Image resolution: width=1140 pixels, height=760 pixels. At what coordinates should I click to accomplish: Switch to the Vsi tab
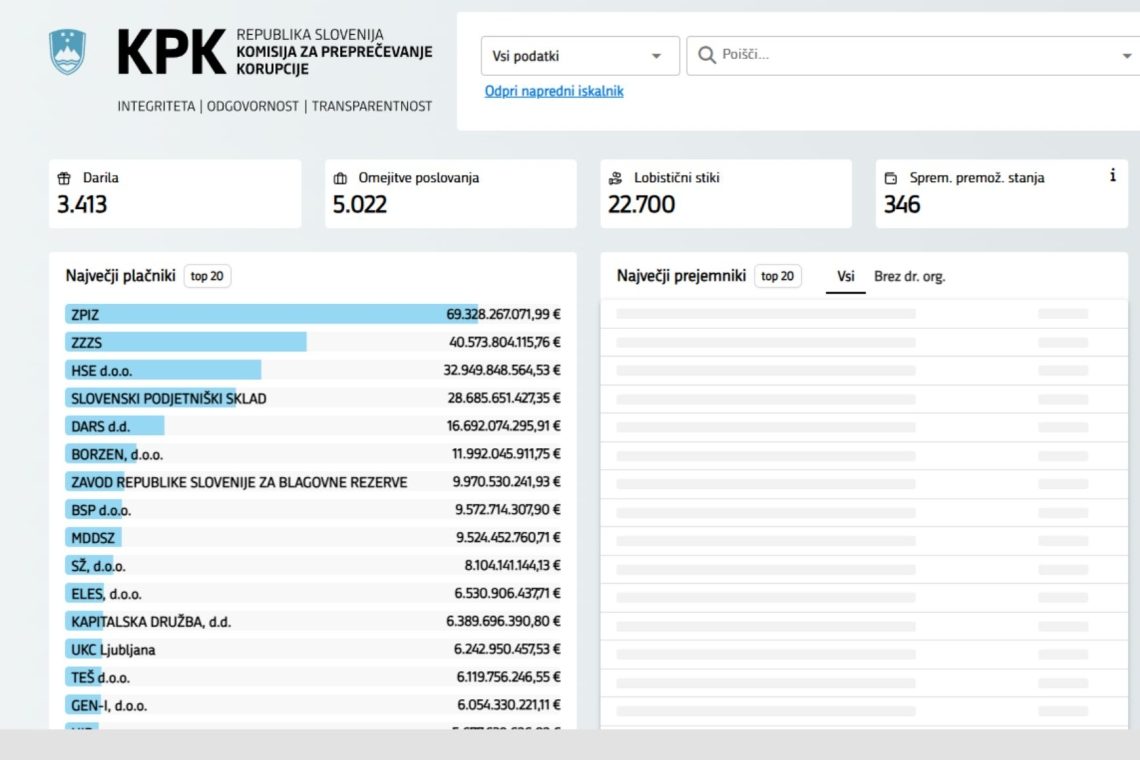[x=846, y=277]
